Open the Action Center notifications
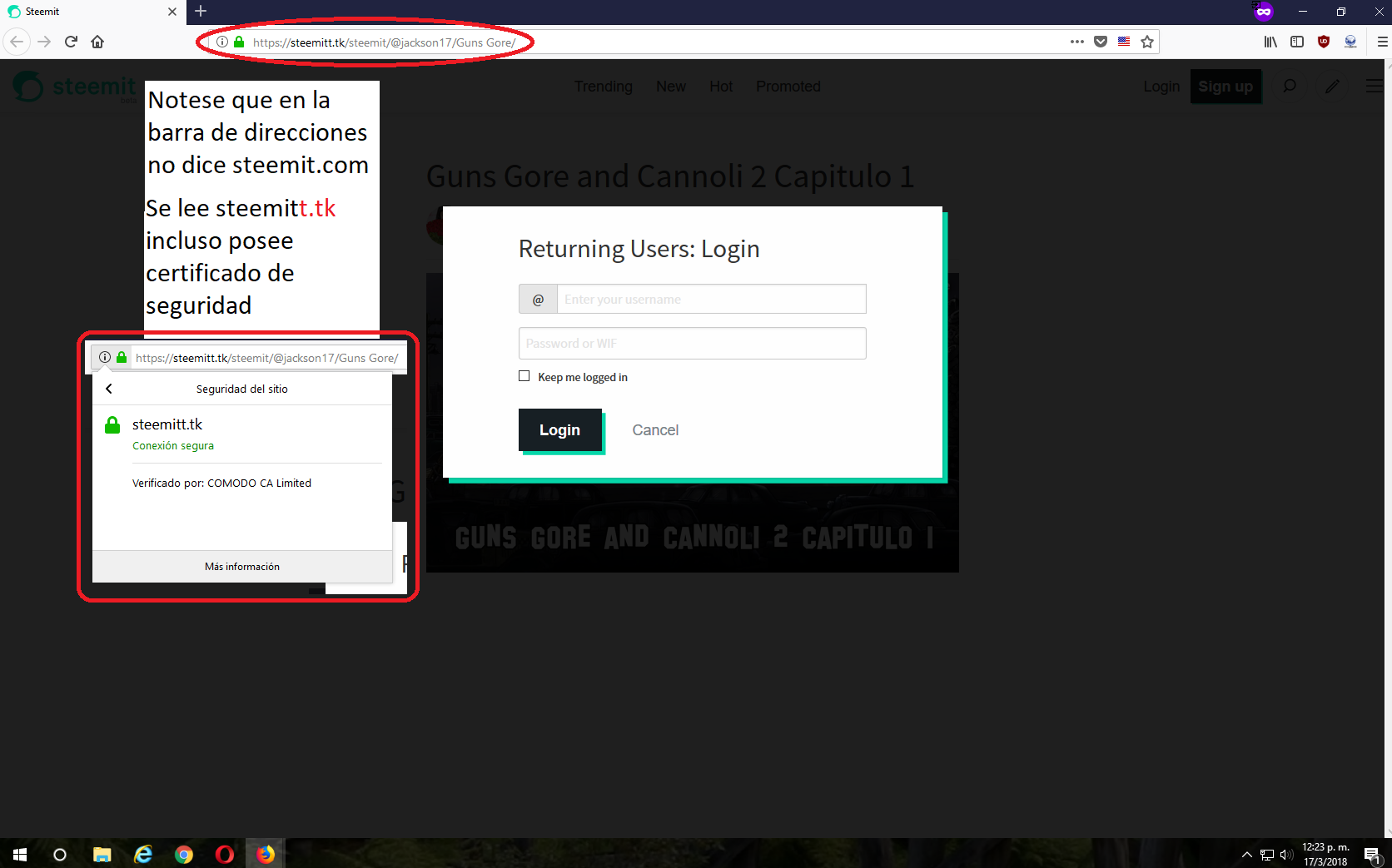This screenshot has width=1392, height=868. (x=1372, y=855)
